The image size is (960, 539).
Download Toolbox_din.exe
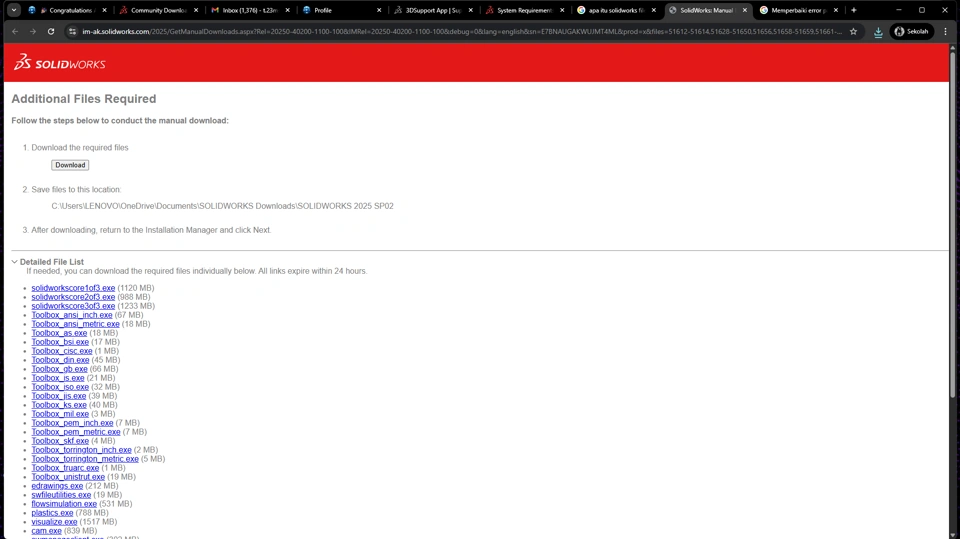click(61, 360)
